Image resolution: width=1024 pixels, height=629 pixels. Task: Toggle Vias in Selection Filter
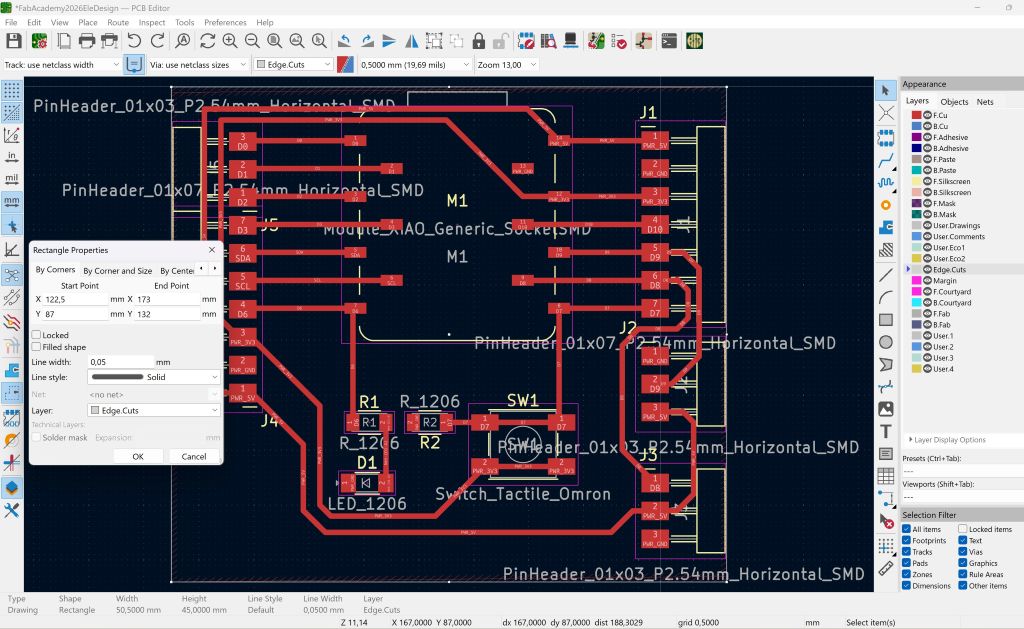coord(963,551)
